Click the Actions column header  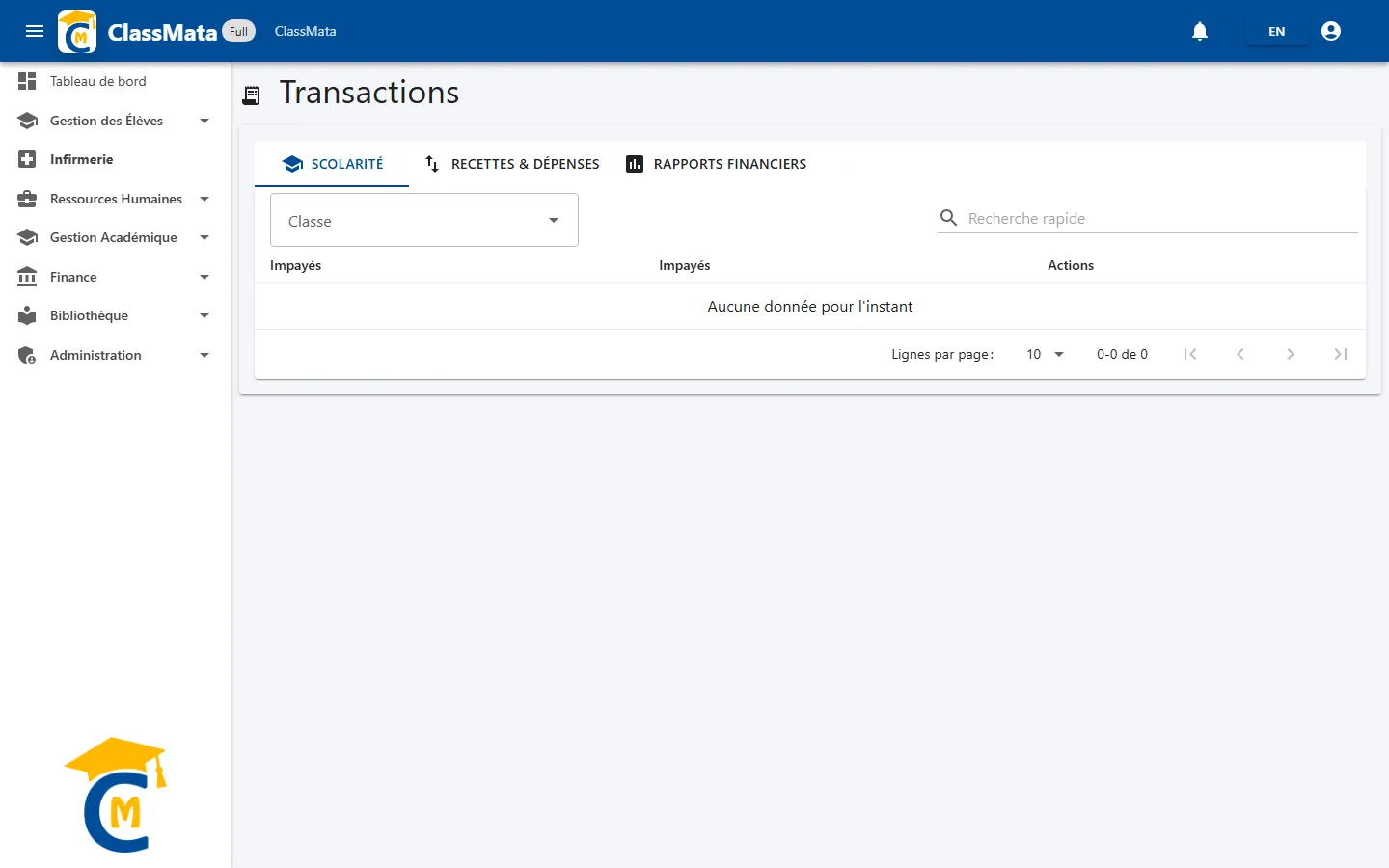click(1071, 265)
